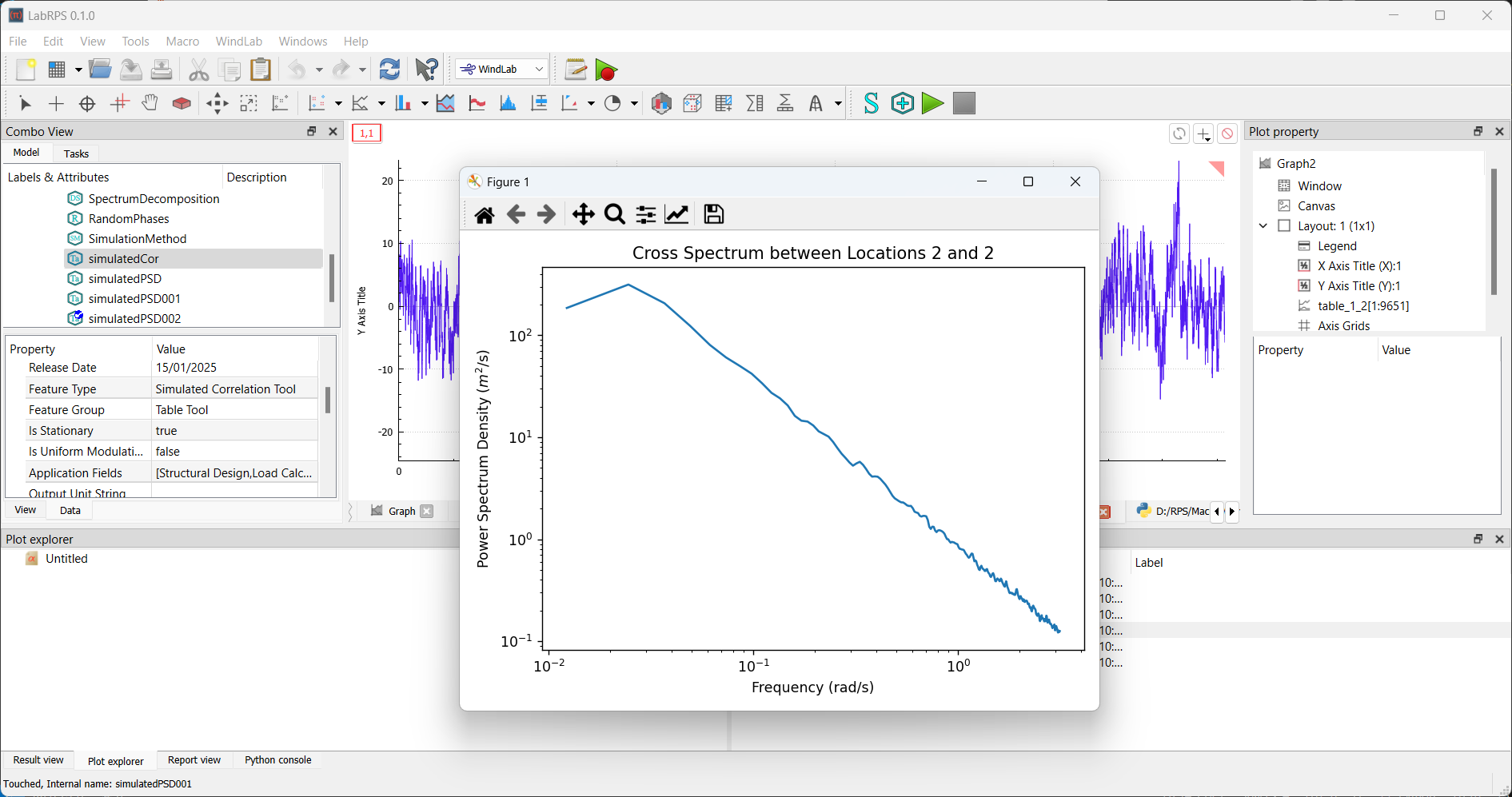Open the dropdown arrow beside the undo button
1512x797 pixels.
click(x=319, y=70)
